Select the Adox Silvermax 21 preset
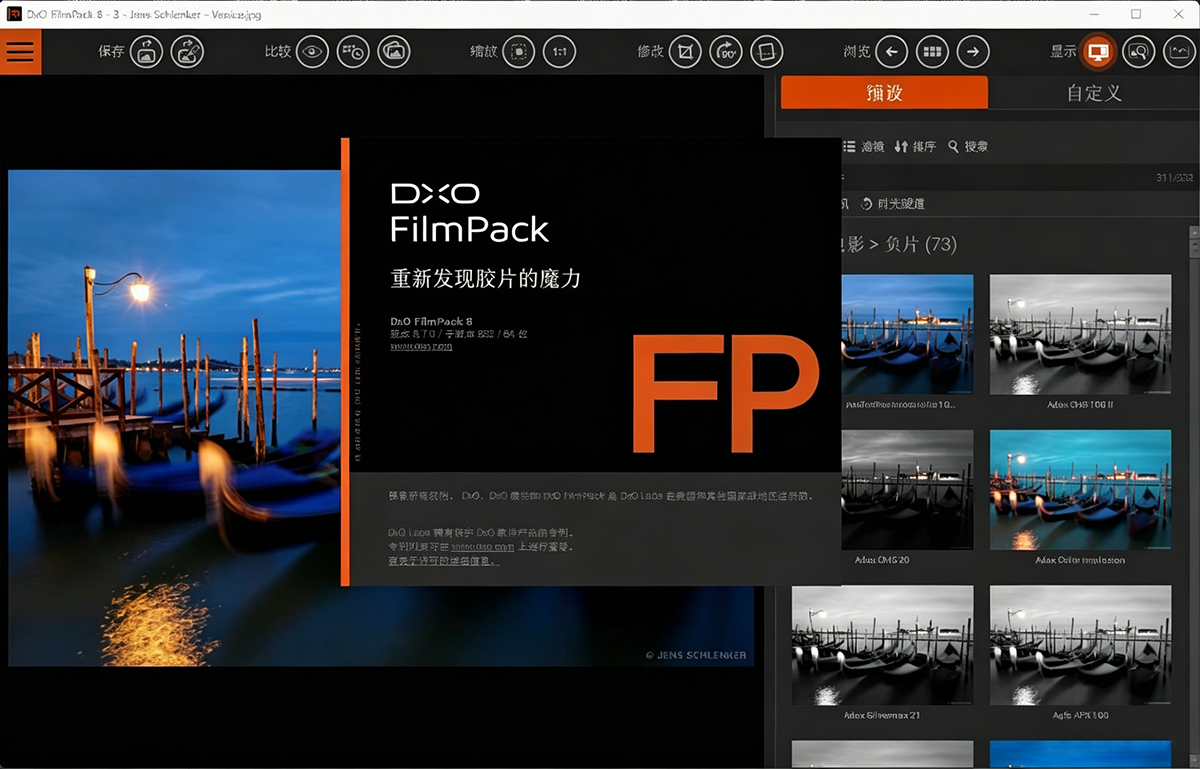This screenshot has height=769, width=1200. point(882,645)
